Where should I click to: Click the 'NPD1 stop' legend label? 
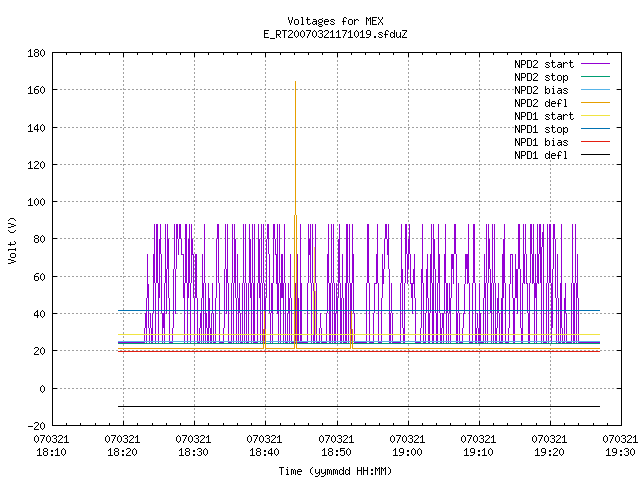pos(541,129)
